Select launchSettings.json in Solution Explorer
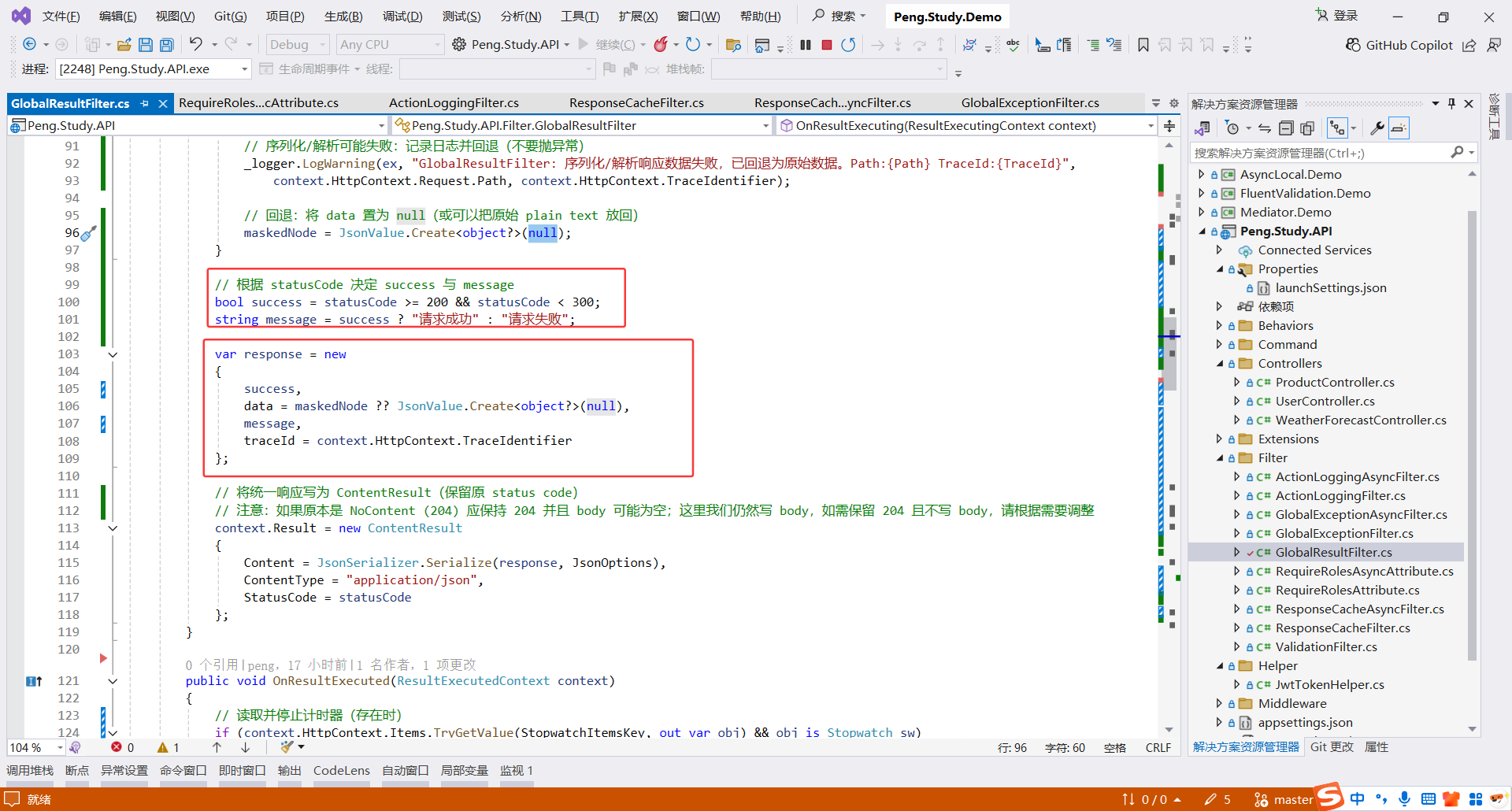This screenshot has height=811, width=1512. click(x=1331, y=288)
